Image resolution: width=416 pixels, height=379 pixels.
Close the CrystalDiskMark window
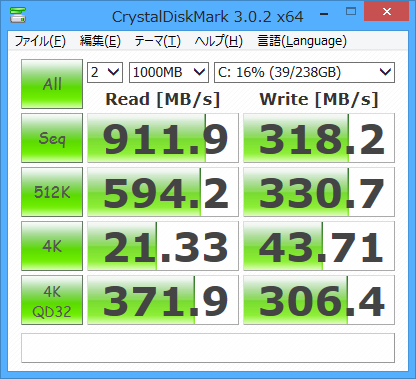click(x=387, y=11)
